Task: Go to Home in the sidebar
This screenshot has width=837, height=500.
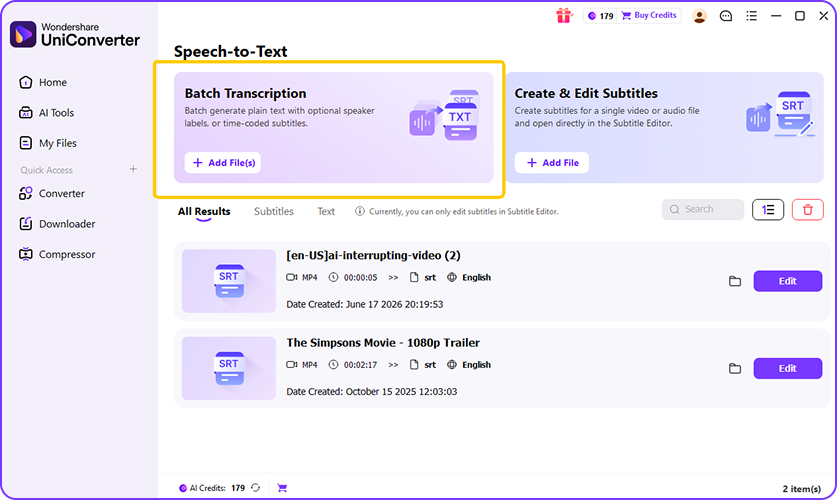Action: click(x=43, y=82)
